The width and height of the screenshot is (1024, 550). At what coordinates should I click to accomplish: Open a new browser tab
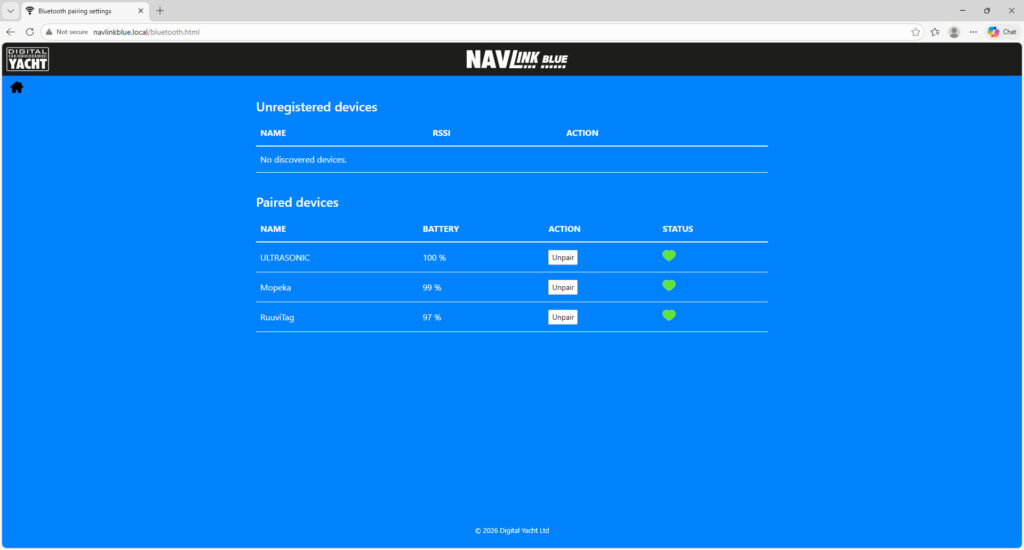tap(160, 10)
